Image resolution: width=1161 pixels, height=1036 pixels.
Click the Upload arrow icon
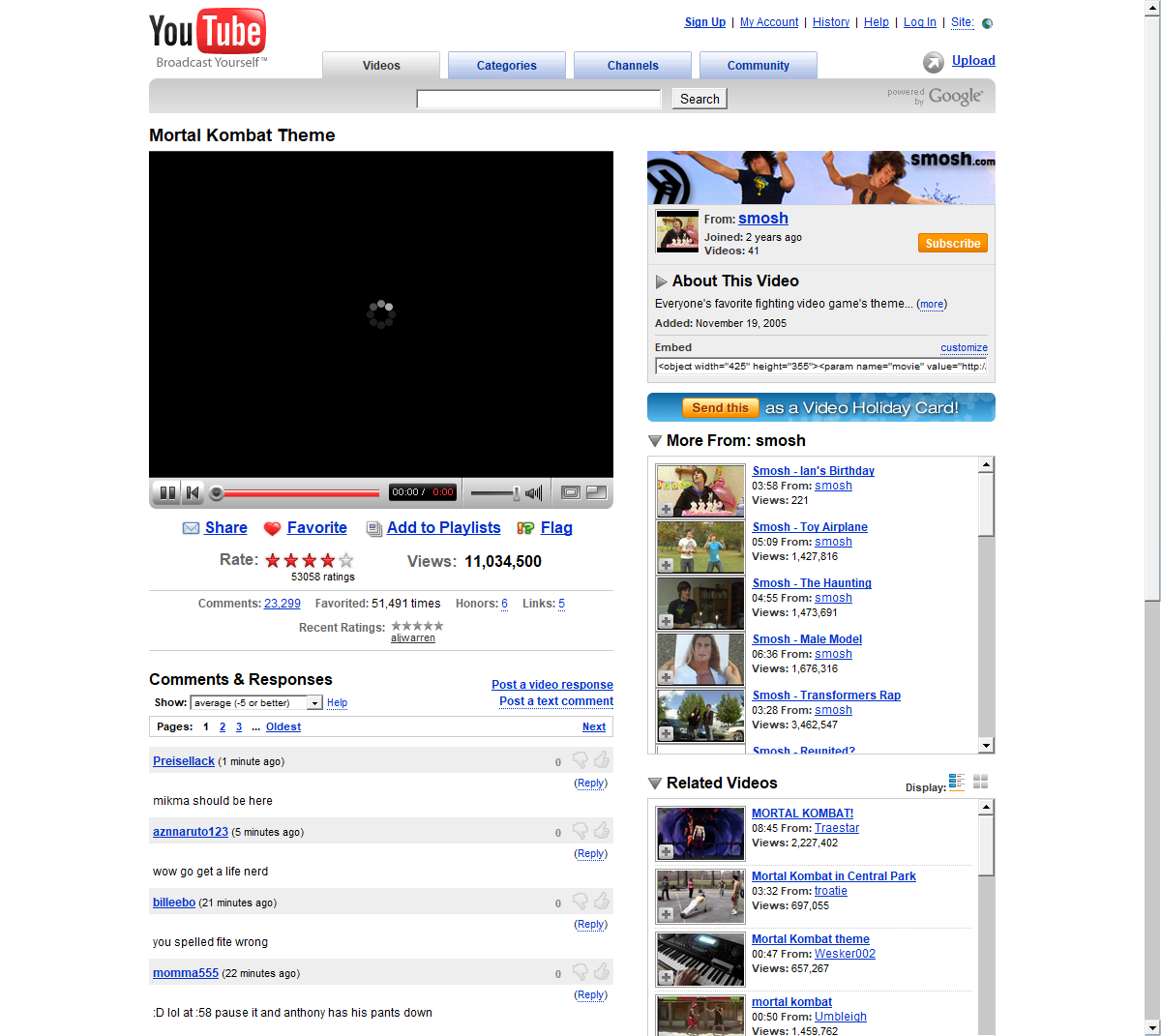tap(933, 62)
